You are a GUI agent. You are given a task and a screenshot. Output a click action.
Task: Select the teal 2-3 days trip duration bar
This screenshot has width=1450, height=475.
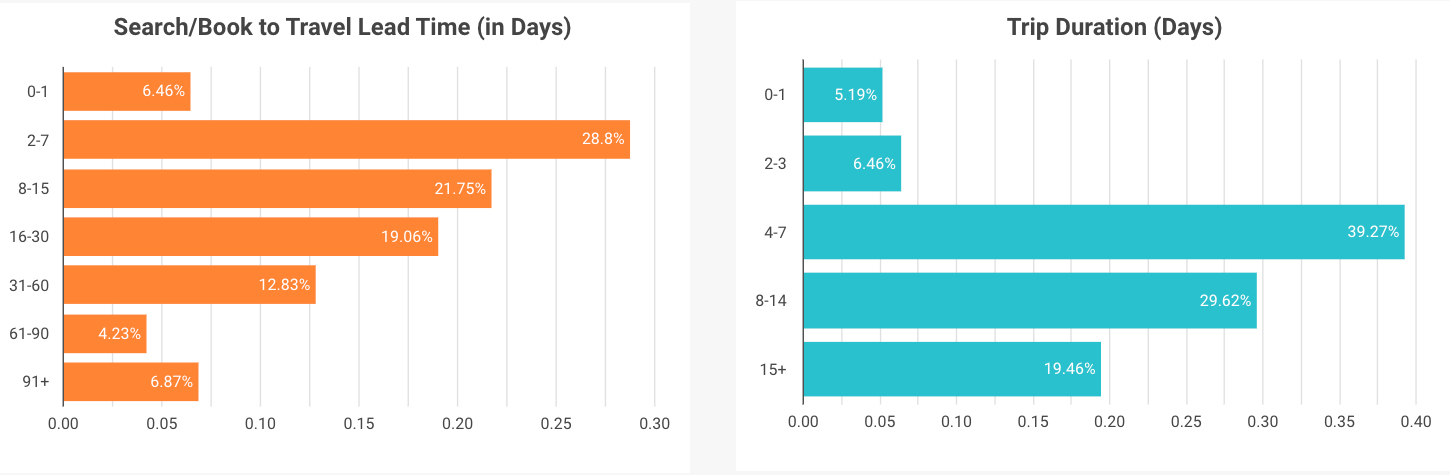pyautogui.click(x=851, y=163)
